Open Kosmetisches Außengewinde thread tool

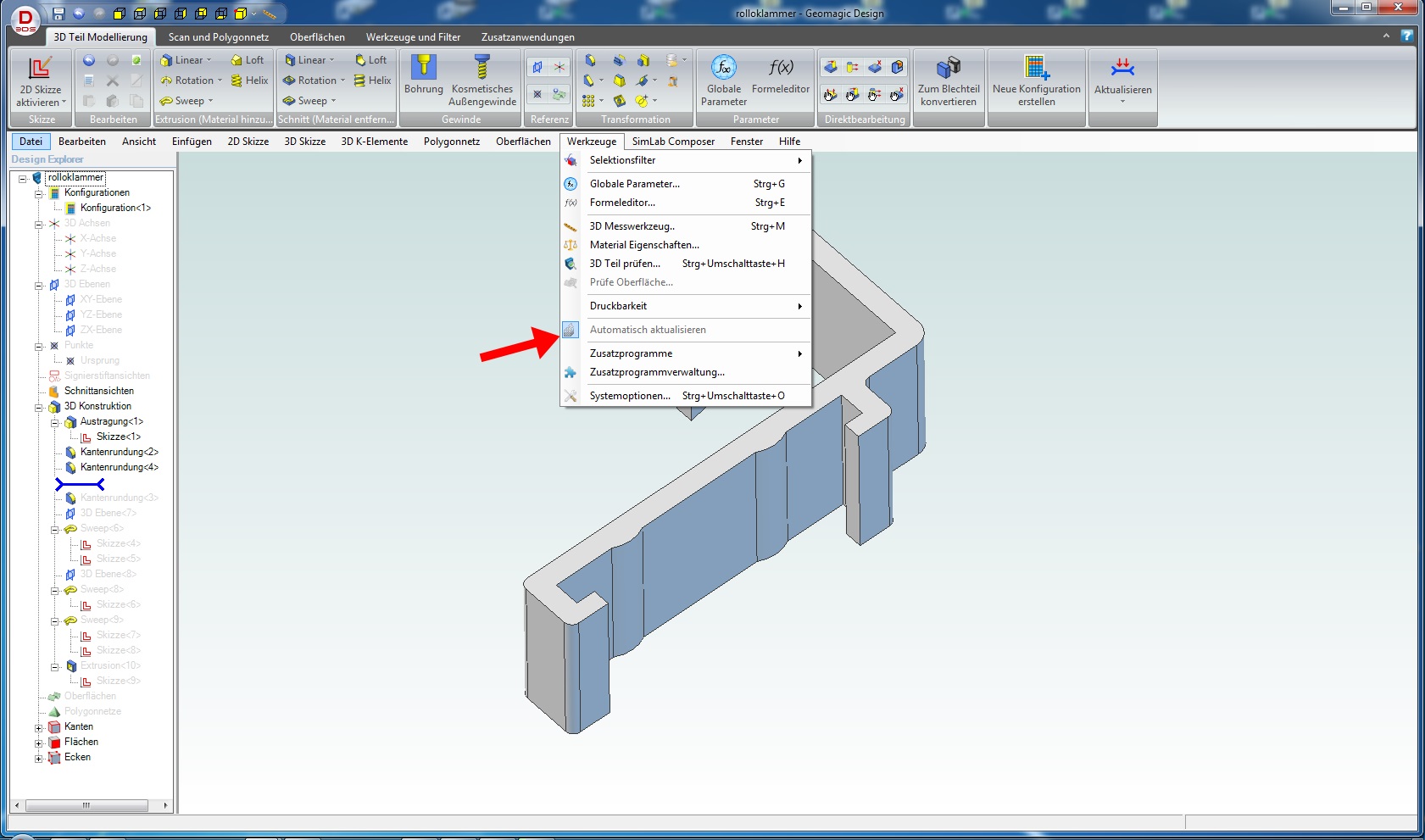(482, 81)
